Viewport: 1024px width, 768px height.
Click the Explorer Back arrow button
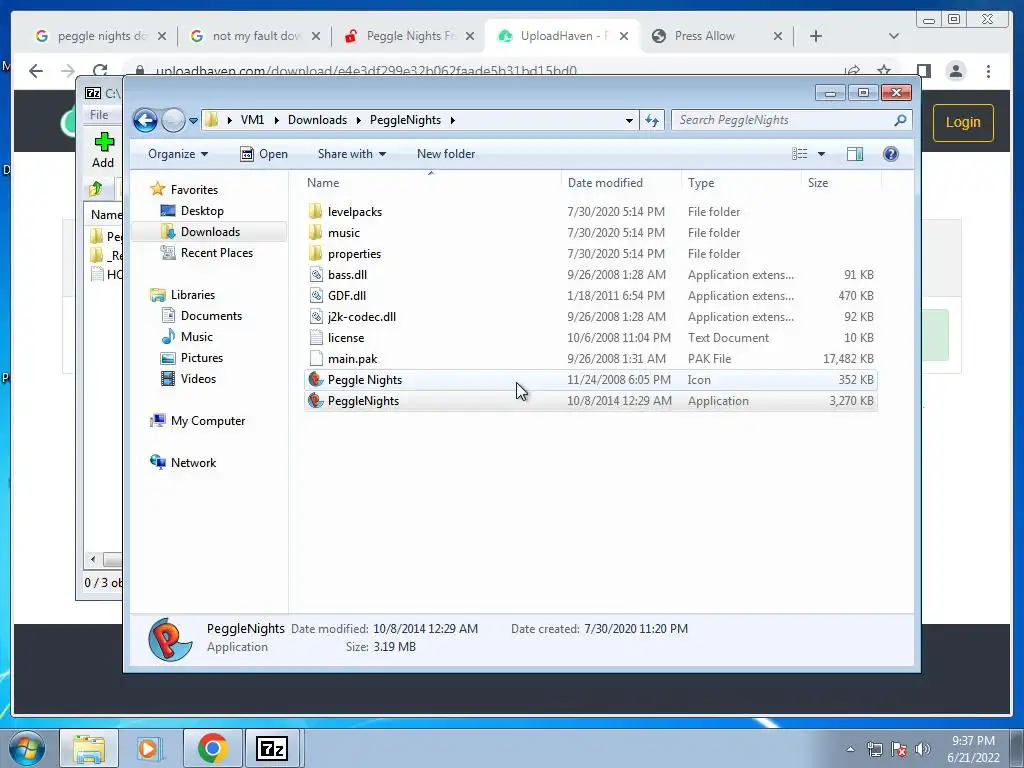145,120
